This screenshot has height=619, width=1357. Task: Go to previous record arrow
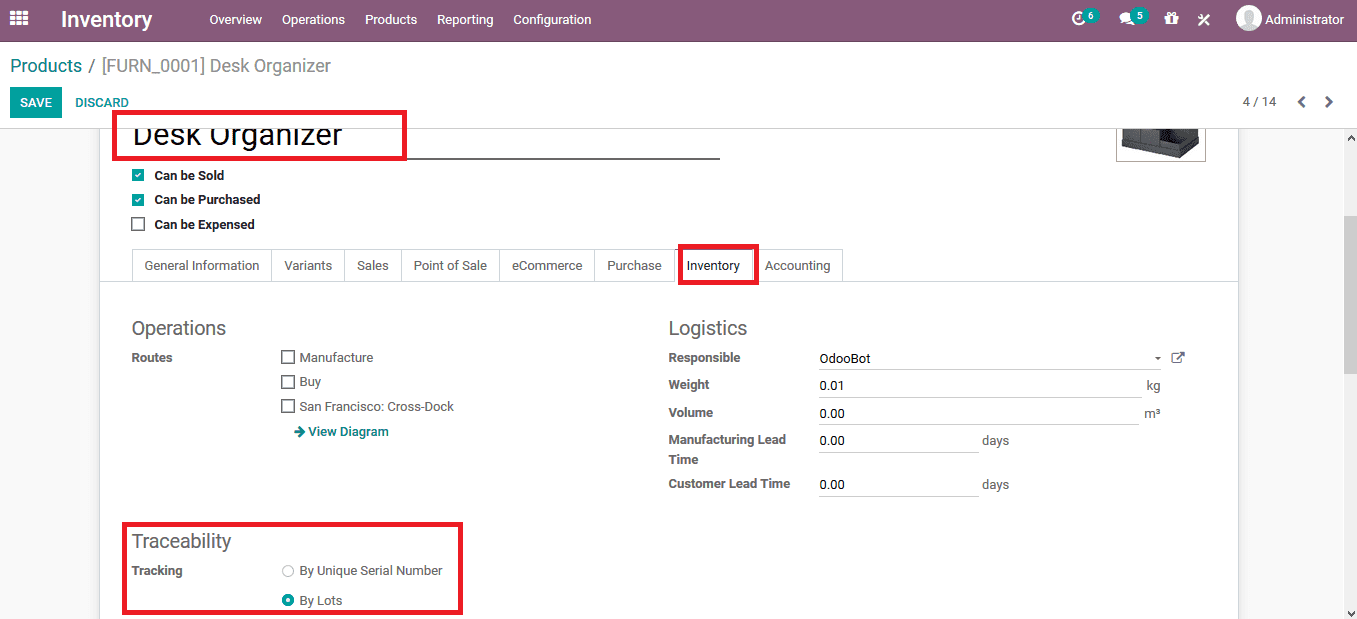1302,102
